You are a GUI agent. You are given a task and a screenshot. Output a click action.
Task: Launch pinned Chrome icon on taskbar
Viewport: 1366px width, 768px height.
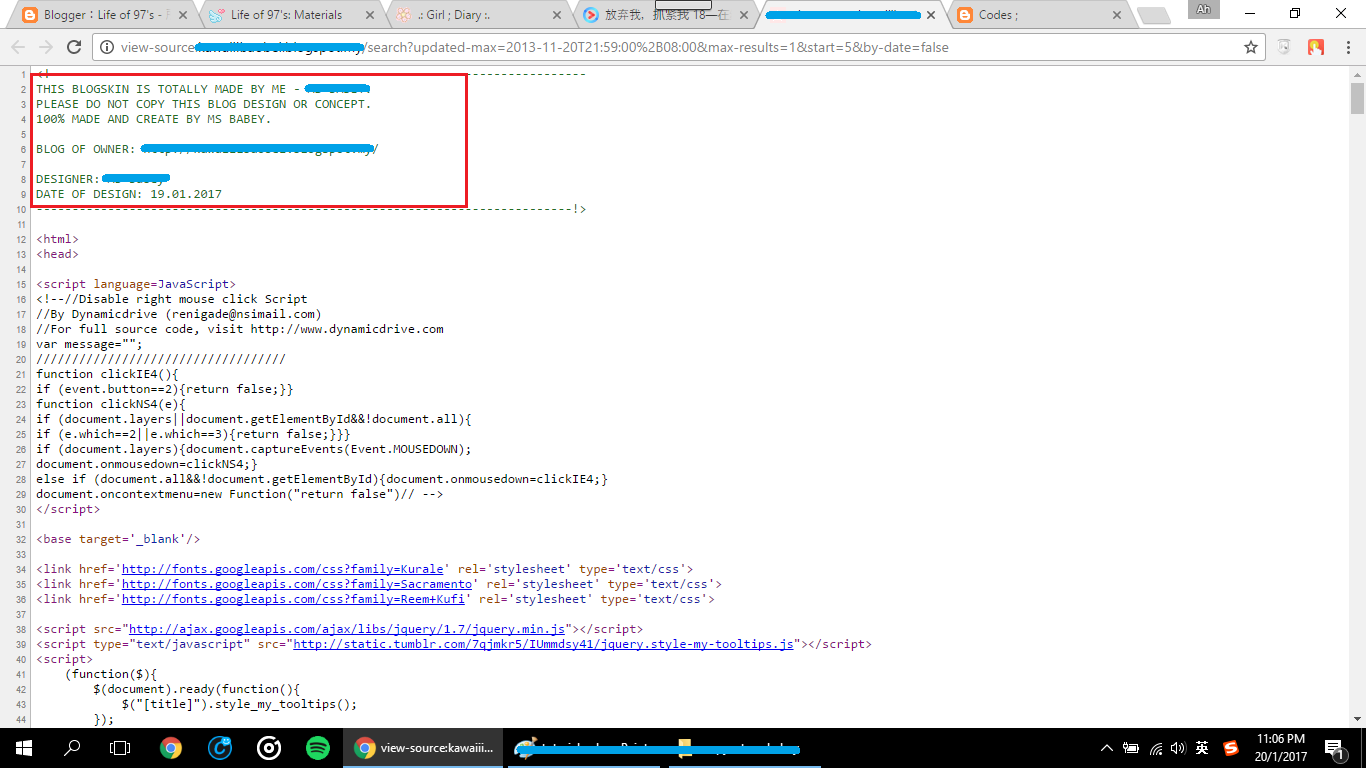tap(170, 747)
